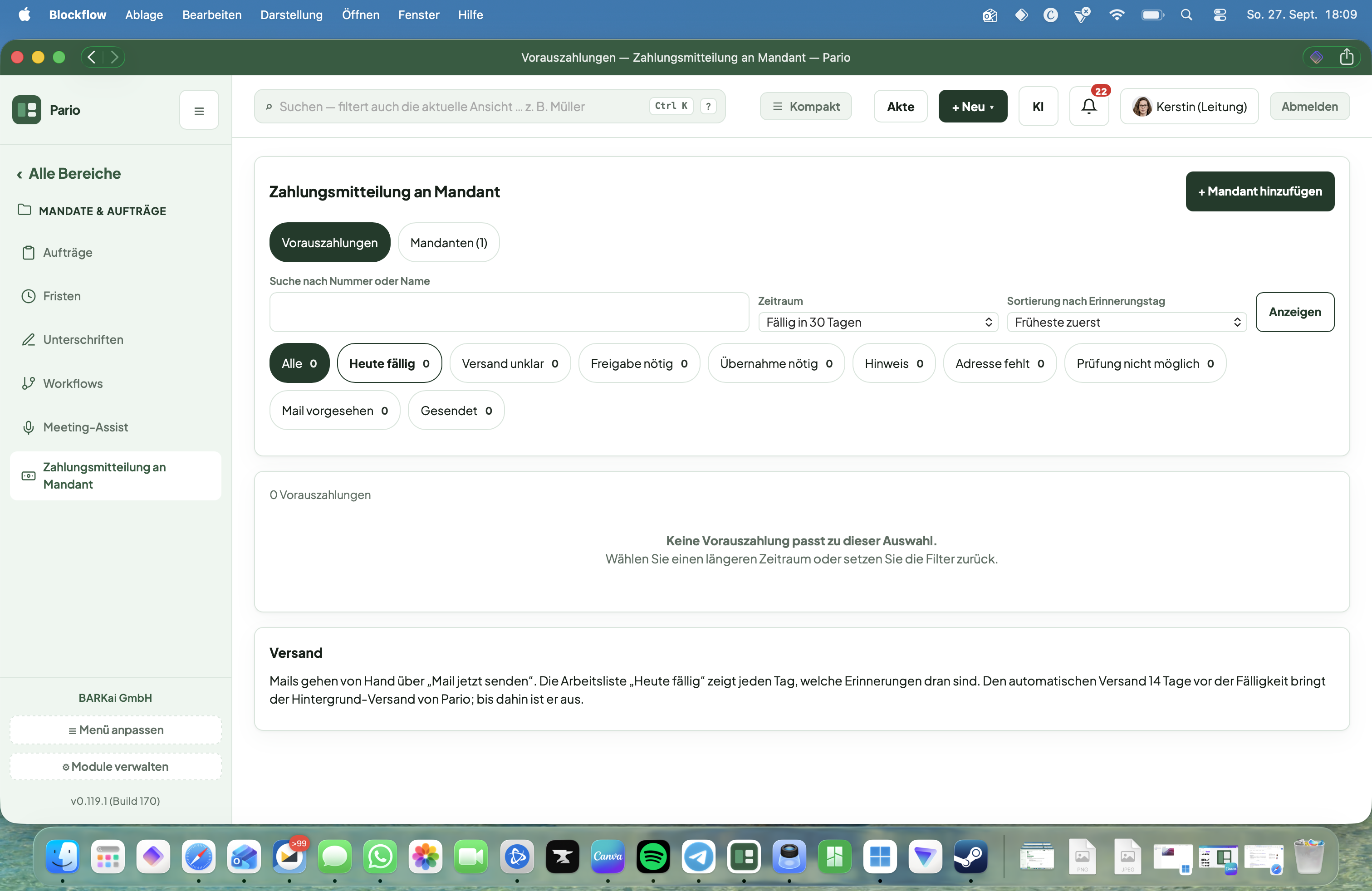The height and width of the screenshot is (891, 1372).
Task: Click the share icon in the title bar
Action: 1347,57
